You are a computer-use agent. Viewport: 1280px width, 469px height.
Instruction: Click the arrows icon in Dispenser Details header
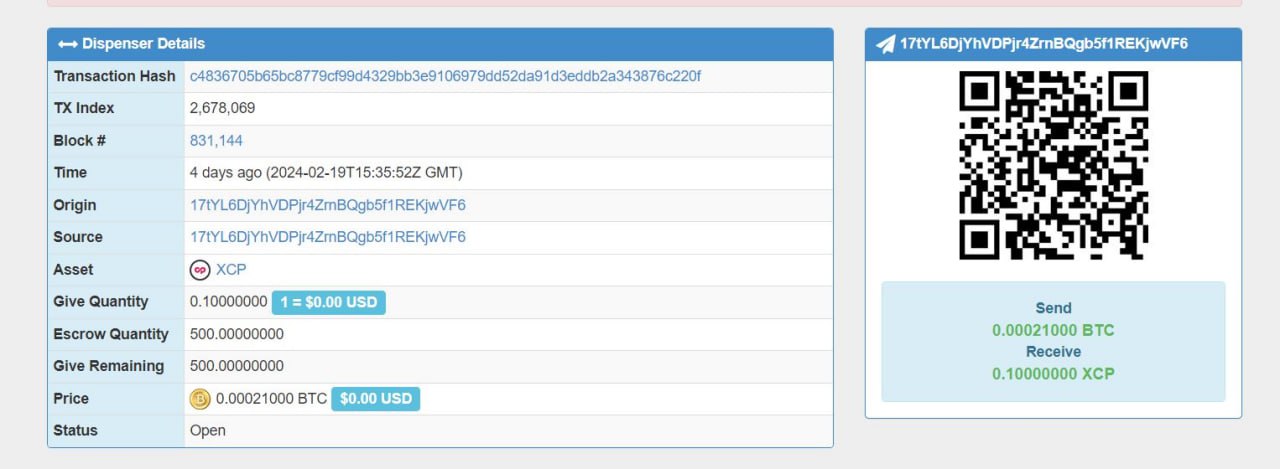click(68, 44)
